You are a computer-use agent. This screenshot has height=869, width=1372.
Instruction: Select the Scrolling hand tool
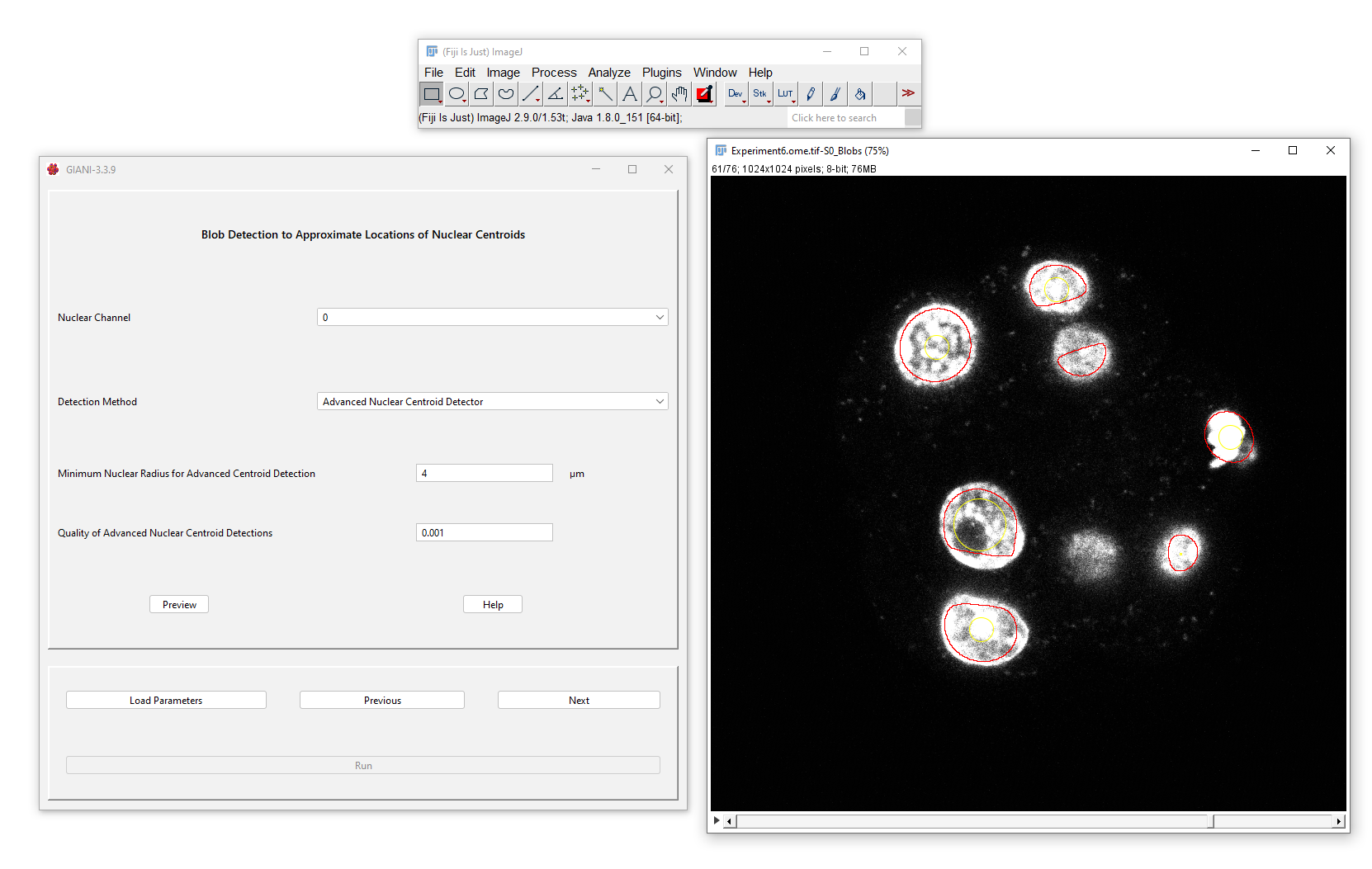click(679, 94)
